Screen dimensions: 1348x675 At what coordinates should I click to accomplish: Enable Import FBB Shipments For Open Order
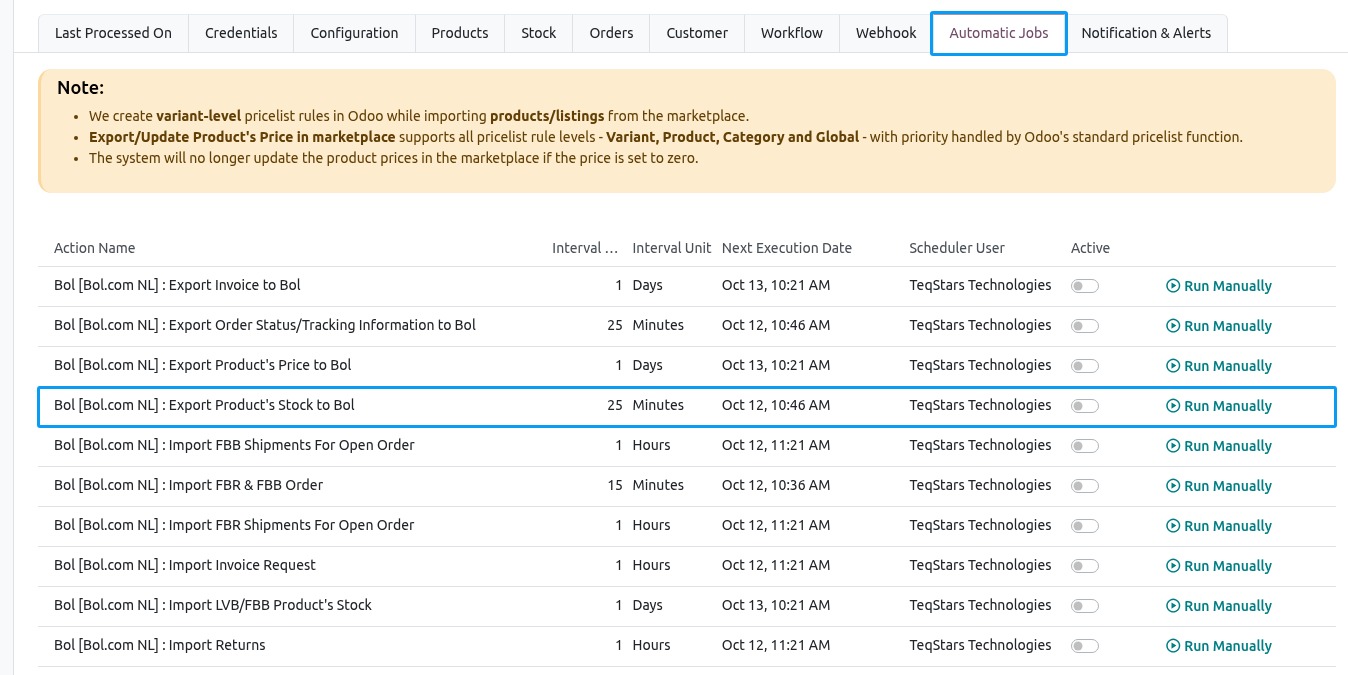(x=1085, y=446)
